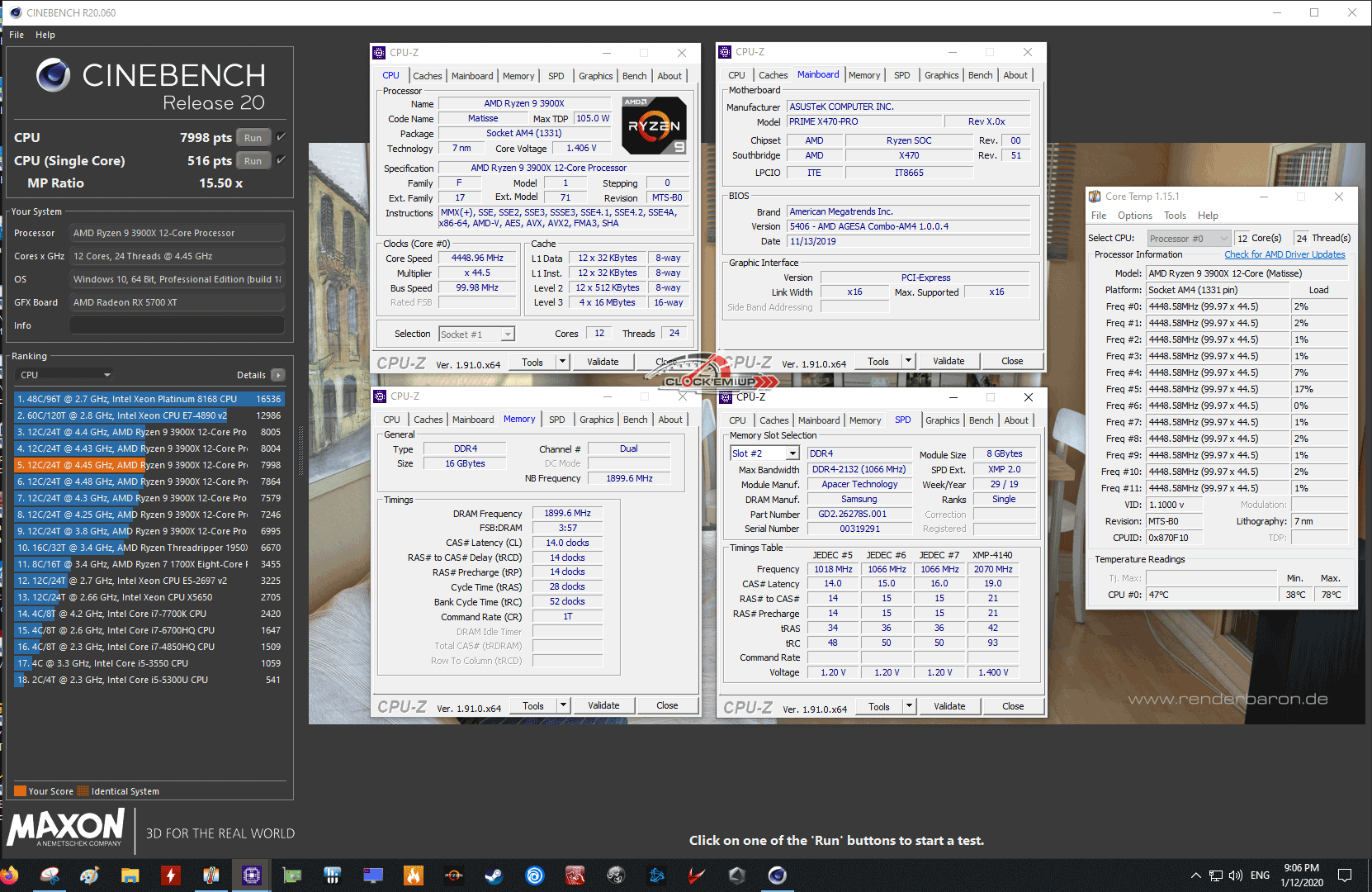Toggle the CPU test checkbox
The height and width of the screenshot is (892, 1372).
(281, 137)
